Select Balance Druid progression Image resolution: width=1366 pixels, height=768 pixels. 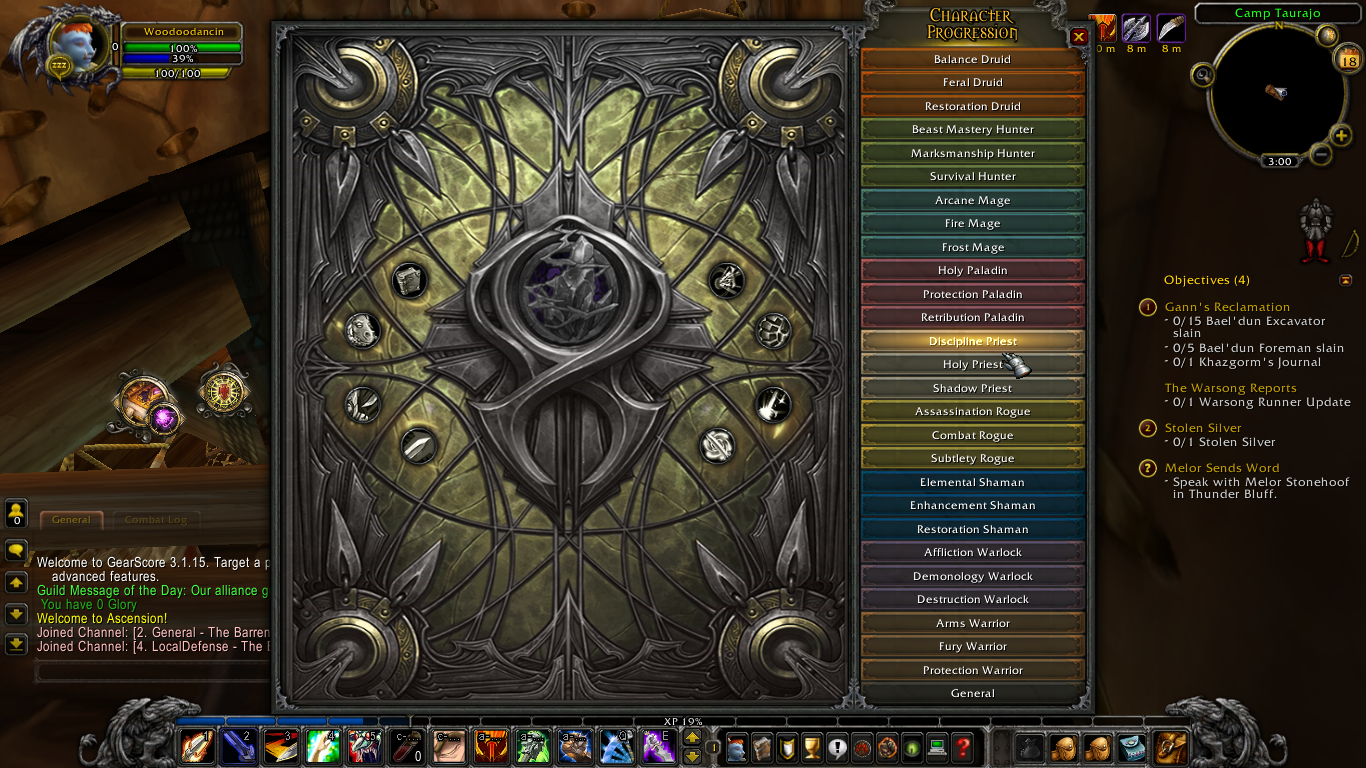pyautogui.click(x=973, y=59)
